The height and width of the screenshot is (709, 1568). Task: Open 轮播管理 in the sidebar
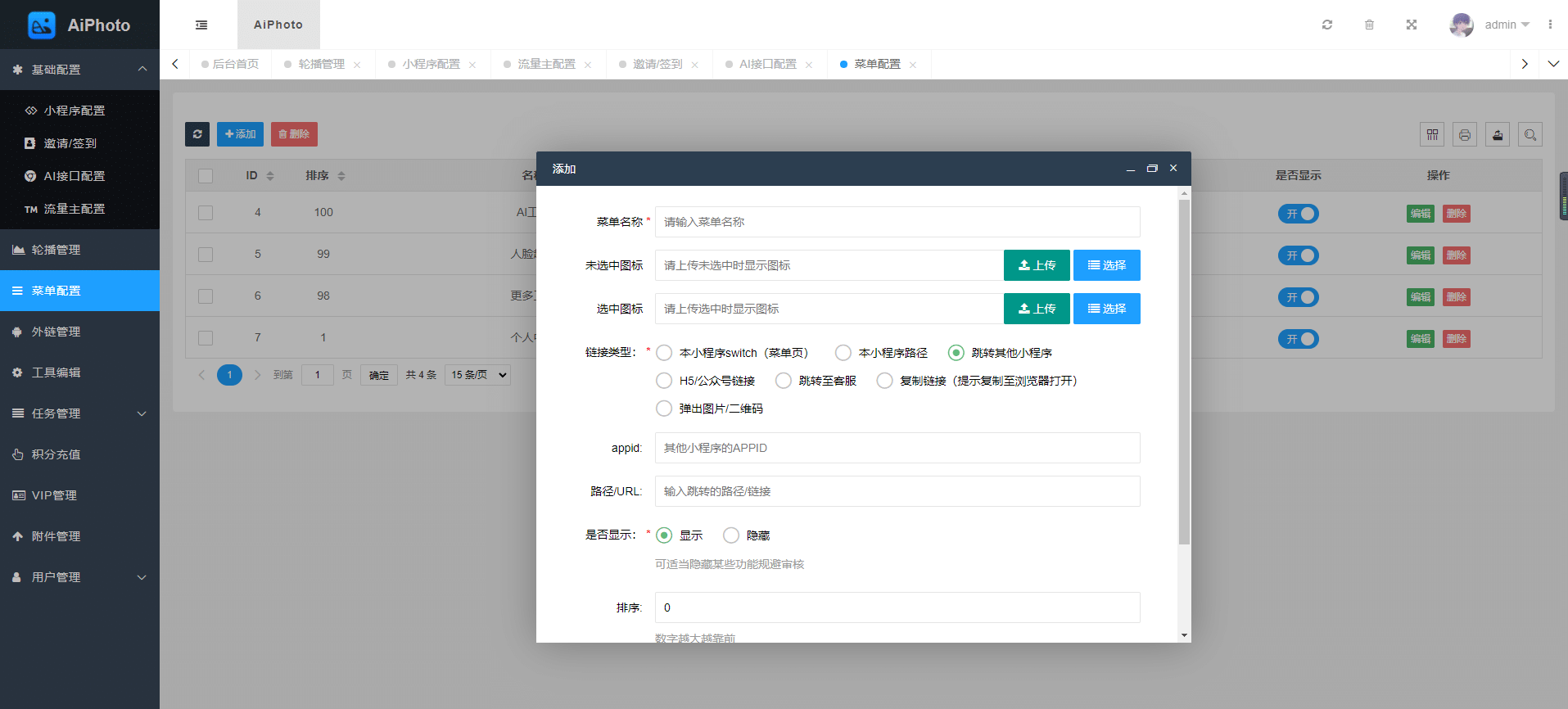tap(79, 250)
